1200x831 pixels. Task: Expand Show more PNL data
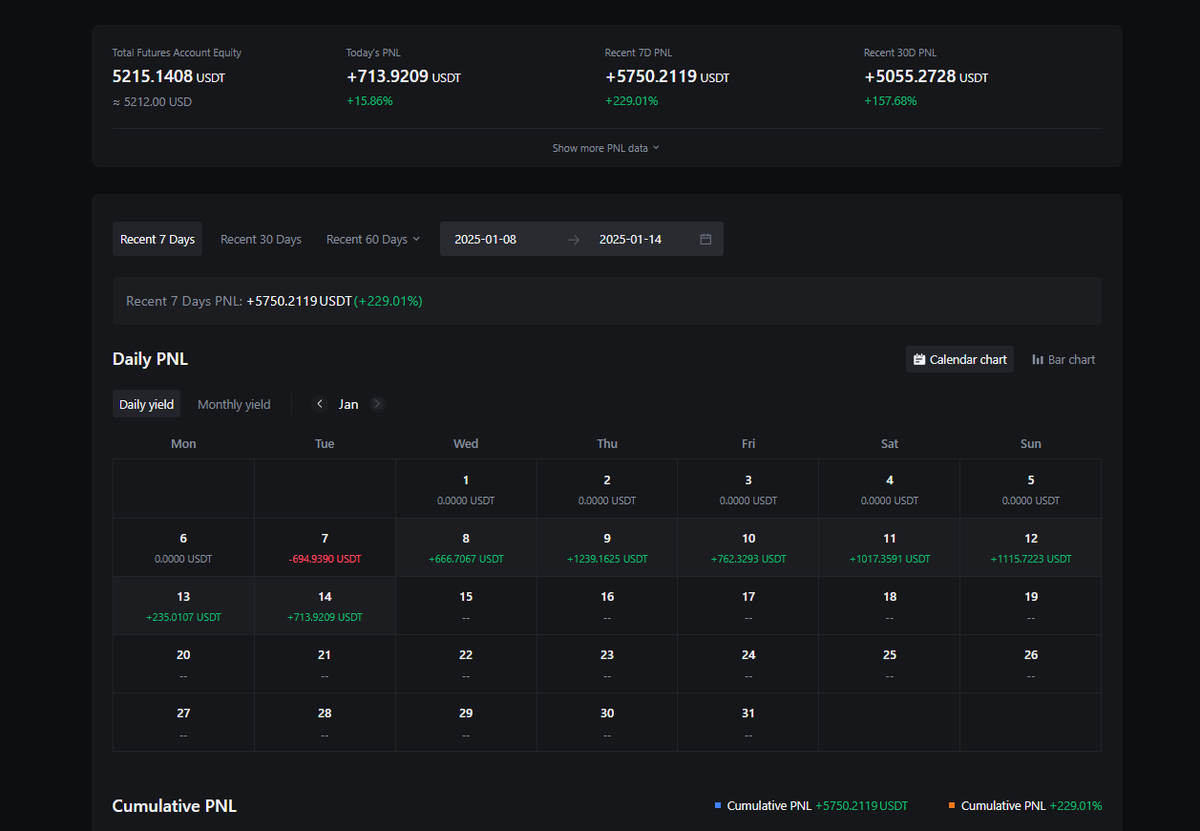tap(606, 148)
